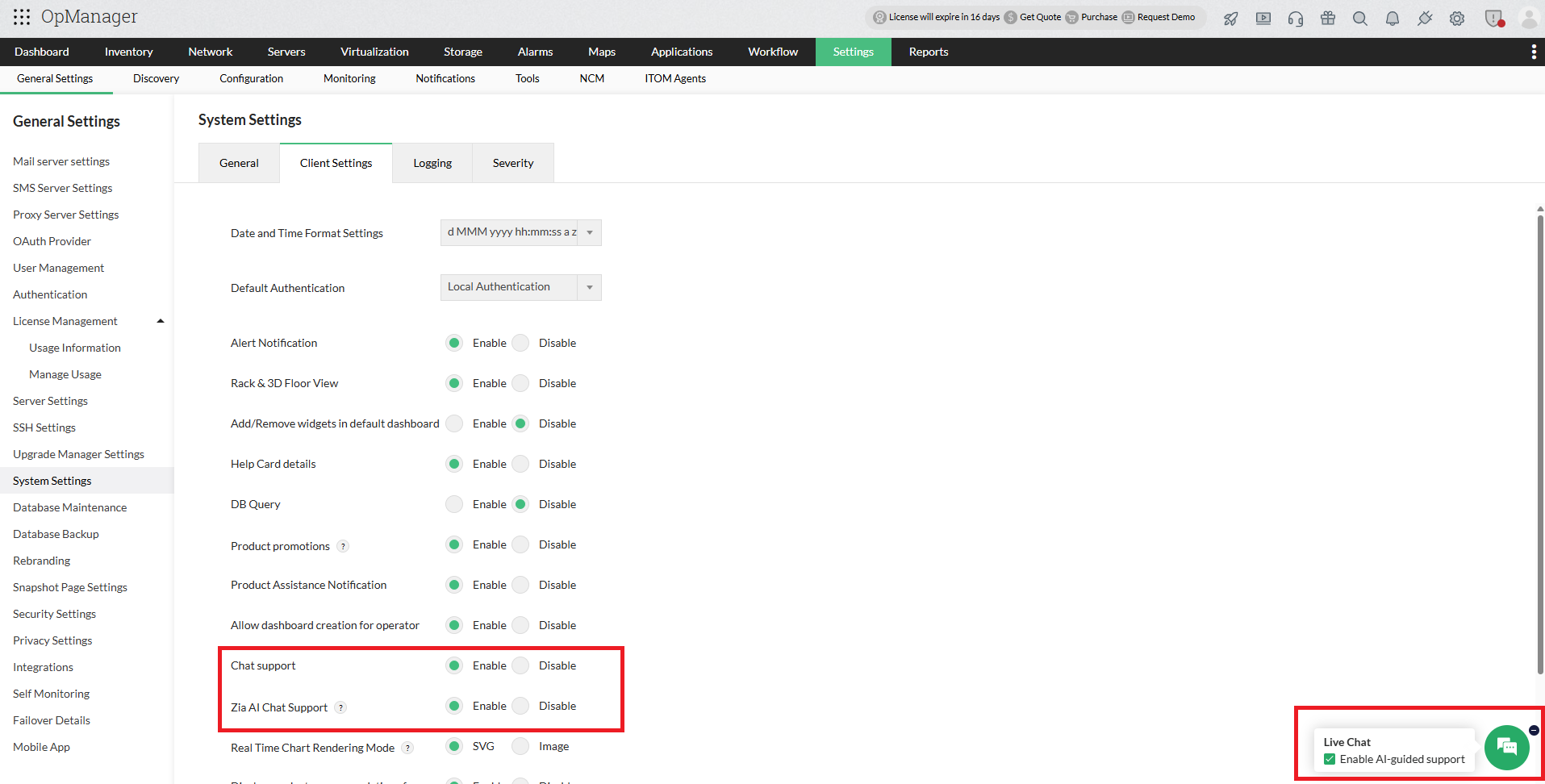
Task: Disable Chat support
Action: 520,665
